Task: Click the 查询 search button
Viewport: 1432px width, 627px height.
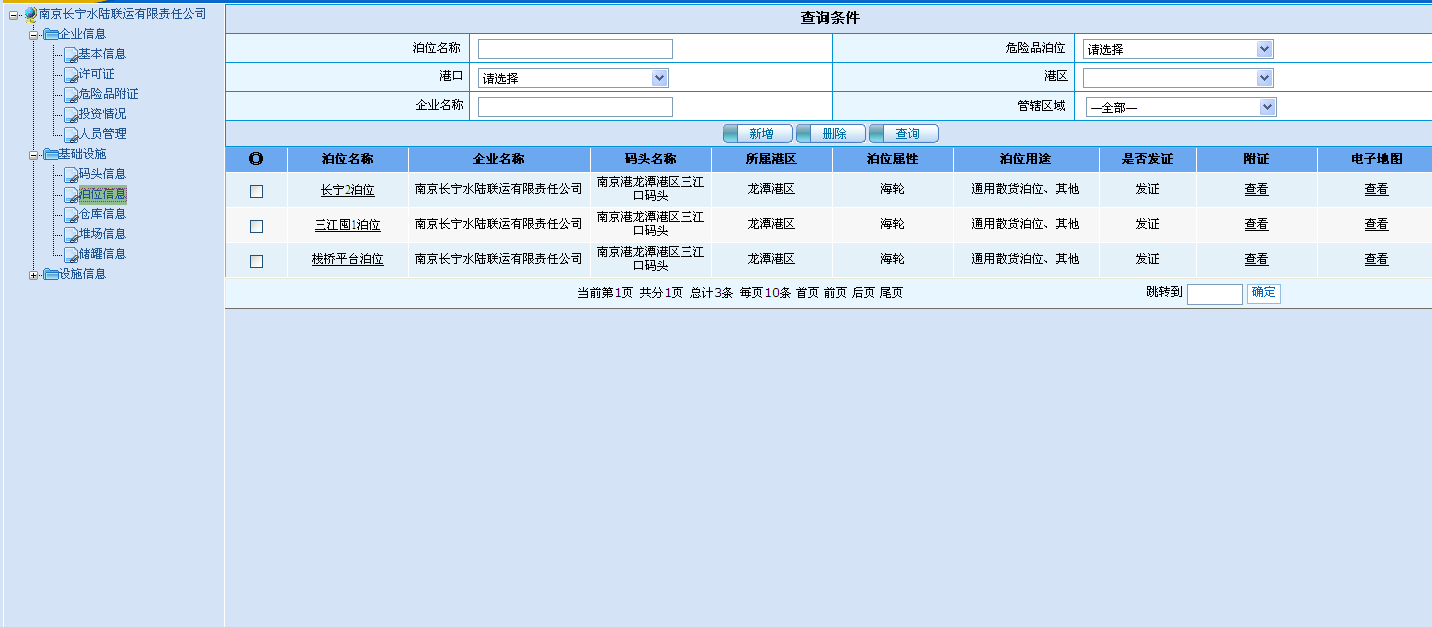Action: point(904,134)
